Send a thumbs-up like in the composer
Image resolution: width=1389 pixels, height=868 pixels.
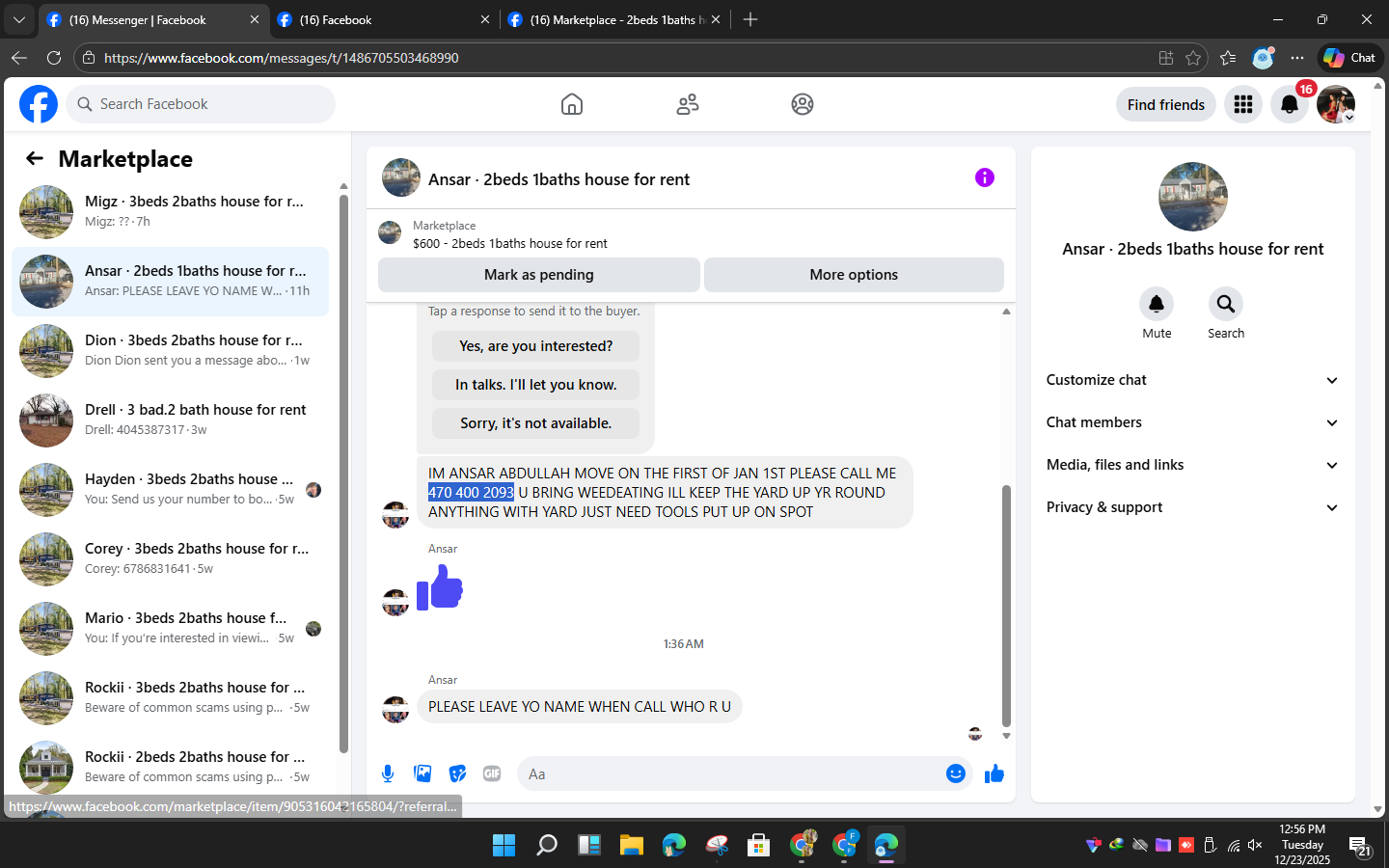tap(994, 773)
